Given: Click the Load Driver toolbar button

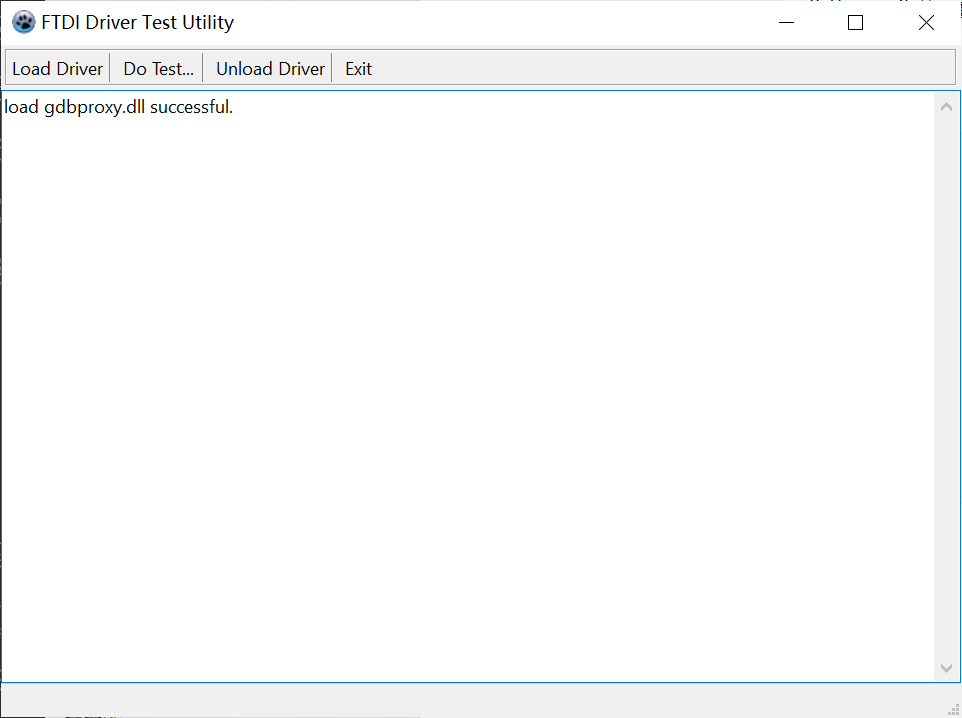Looking at the screenshot, I should coord(58,68).
